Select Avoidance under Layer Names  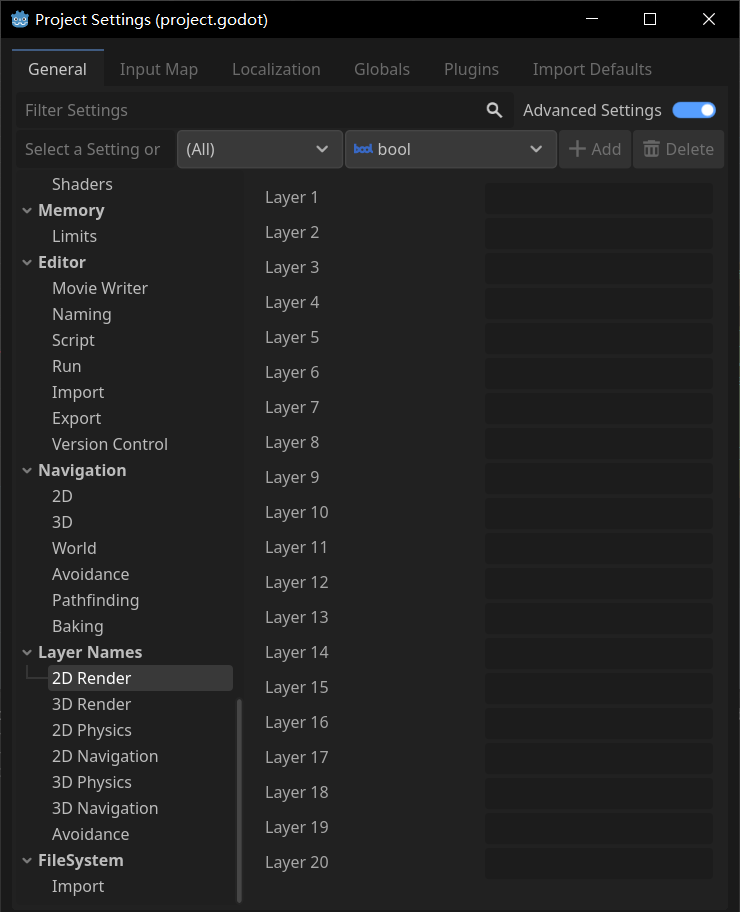pos(91,835)
